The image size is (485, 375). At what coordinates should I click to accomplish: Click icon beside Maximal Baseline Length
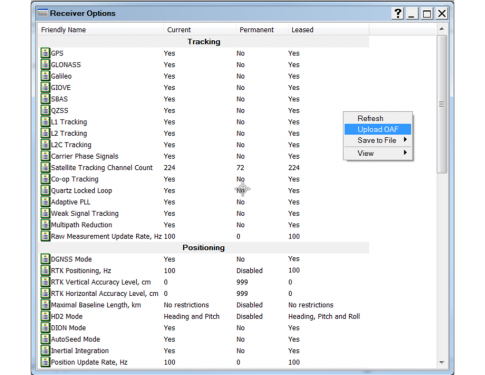45,305
